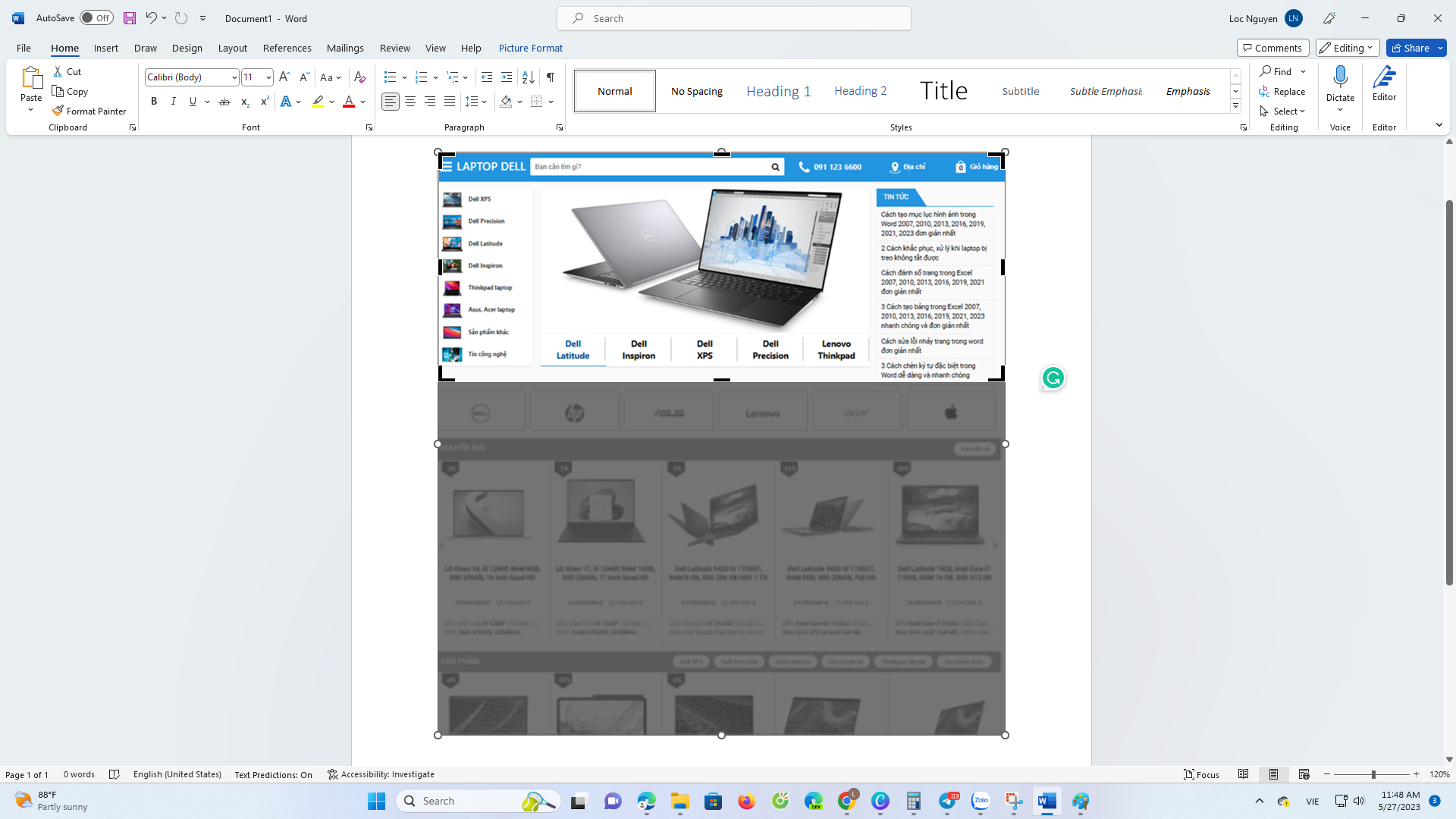Expand bullets list dropdown arrow

(x=404, y=77)
